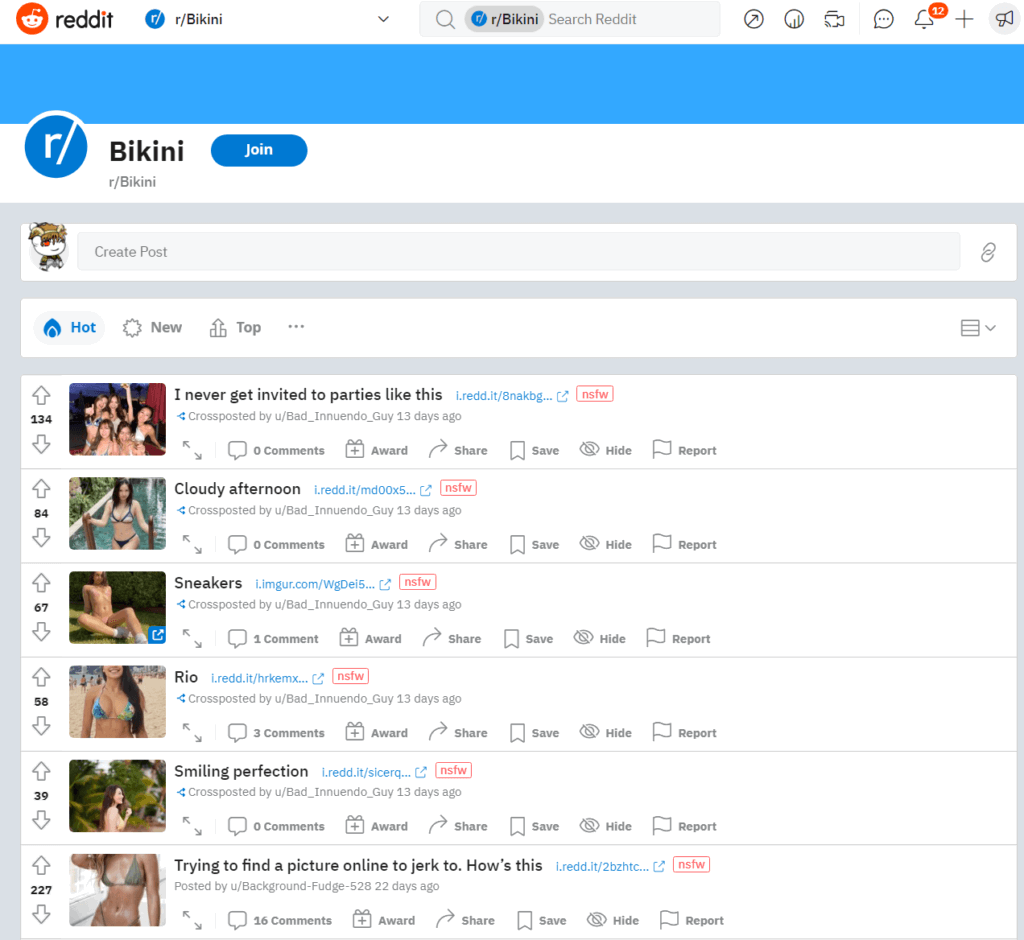Viewport: 1024px width, 940px height.
Task: Award the 'Sneakers' post
Action: (370, 638)
